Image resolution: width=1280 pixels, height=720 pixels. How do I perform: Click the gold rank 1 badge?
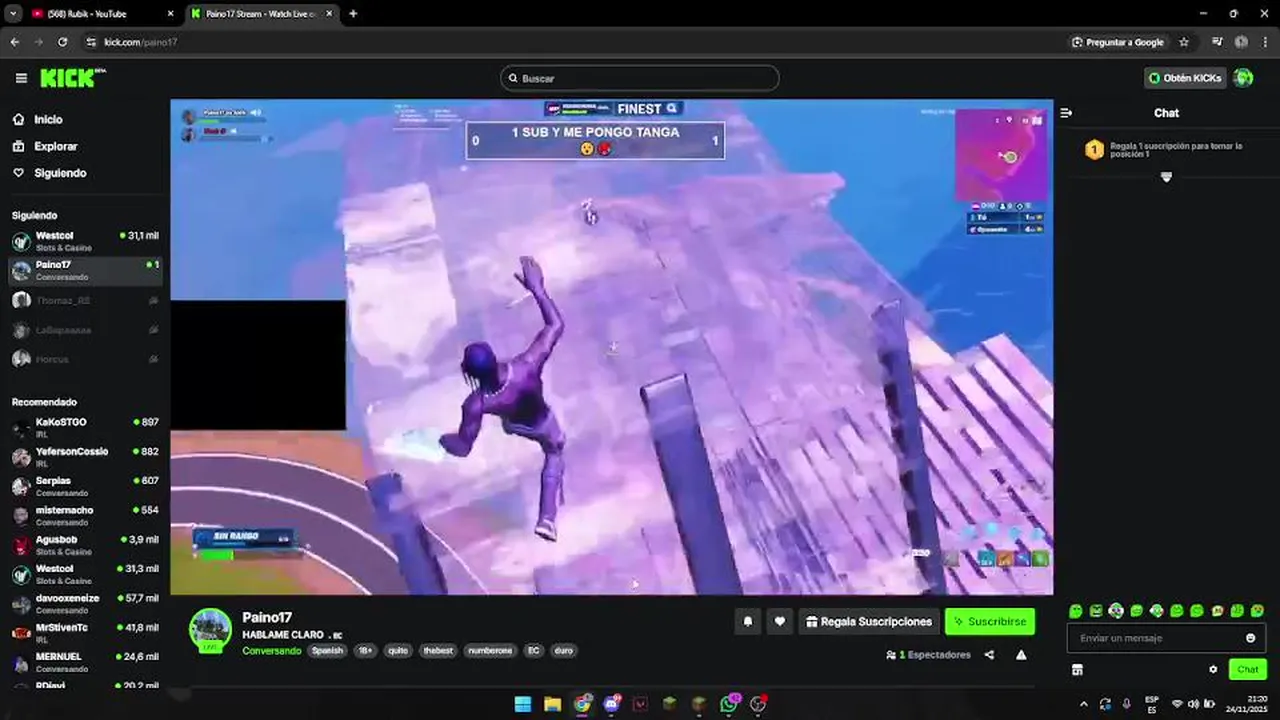1094,150
